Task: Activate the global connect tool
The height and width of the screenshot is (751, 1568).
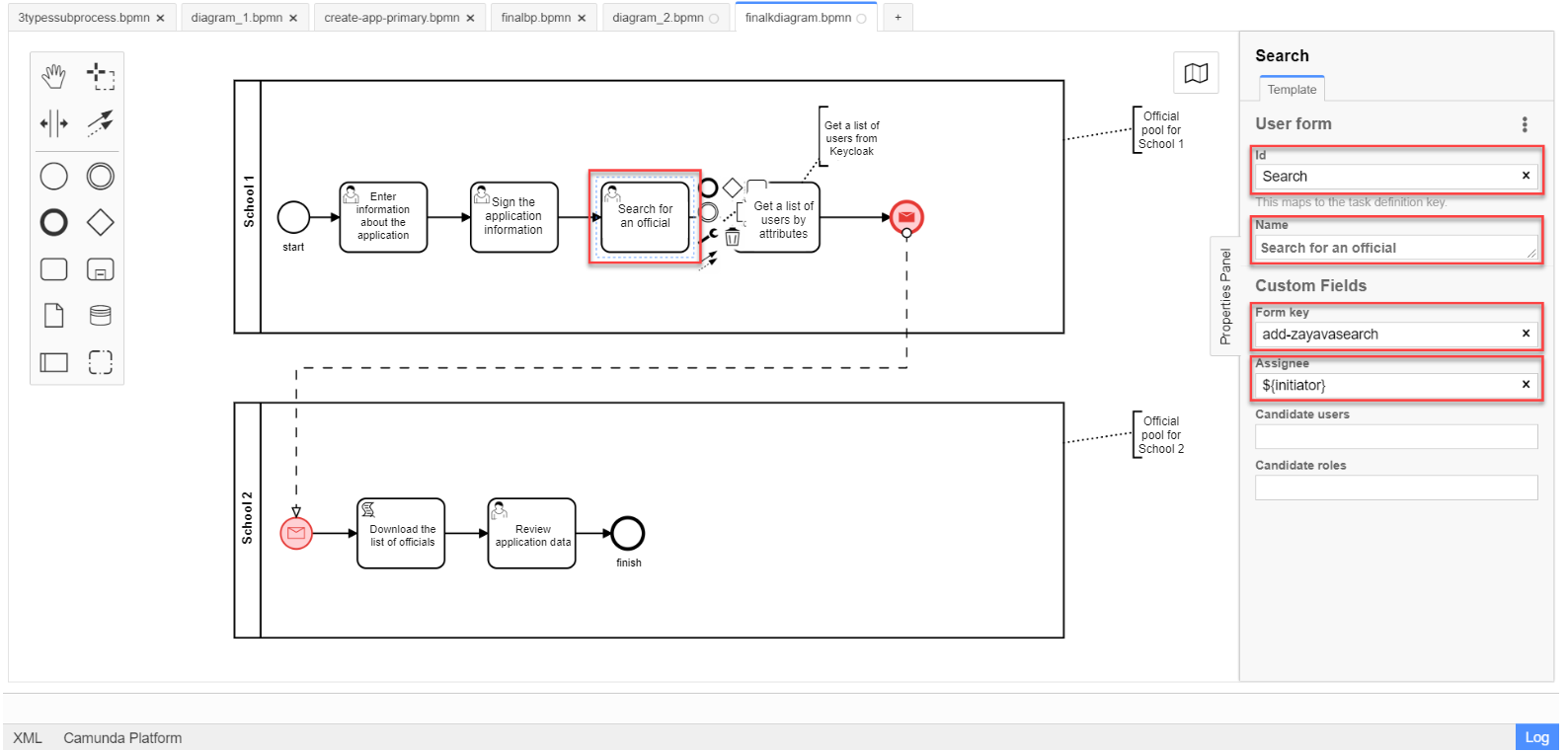Action: tap(101, 122)
